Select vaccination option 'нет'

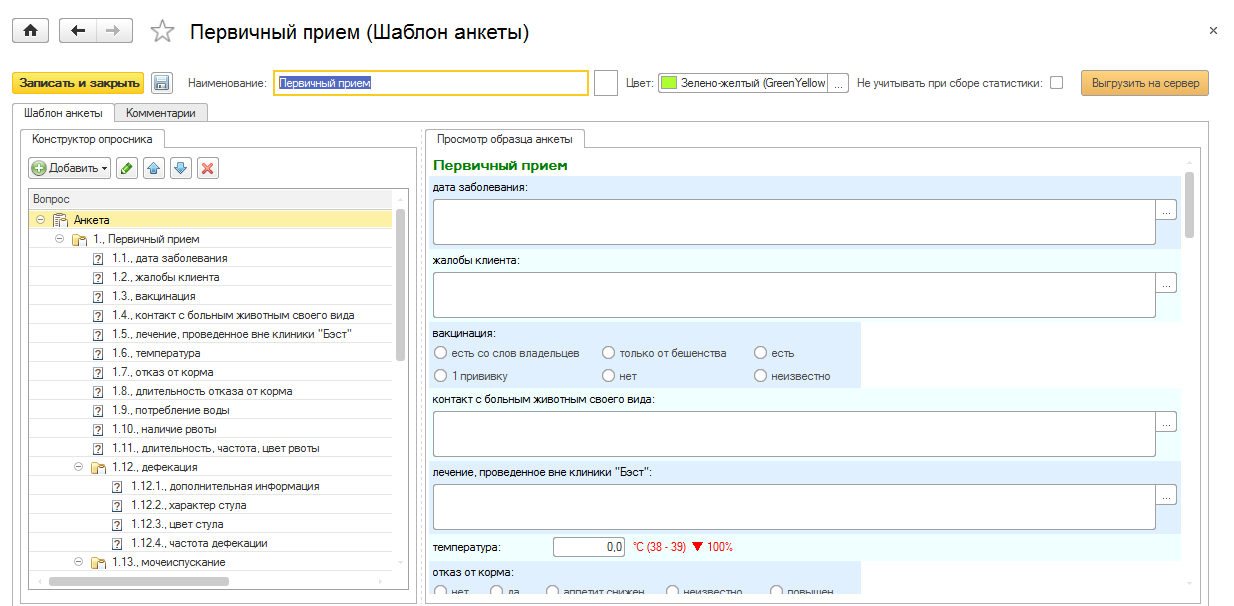pos(608,376)
